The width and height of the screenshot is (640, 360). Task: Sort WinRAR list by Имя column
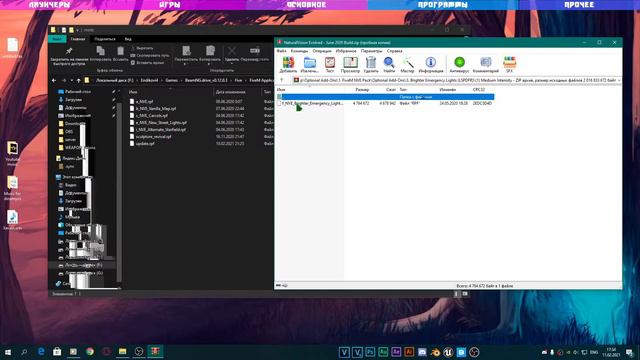[x=281, y=89]
